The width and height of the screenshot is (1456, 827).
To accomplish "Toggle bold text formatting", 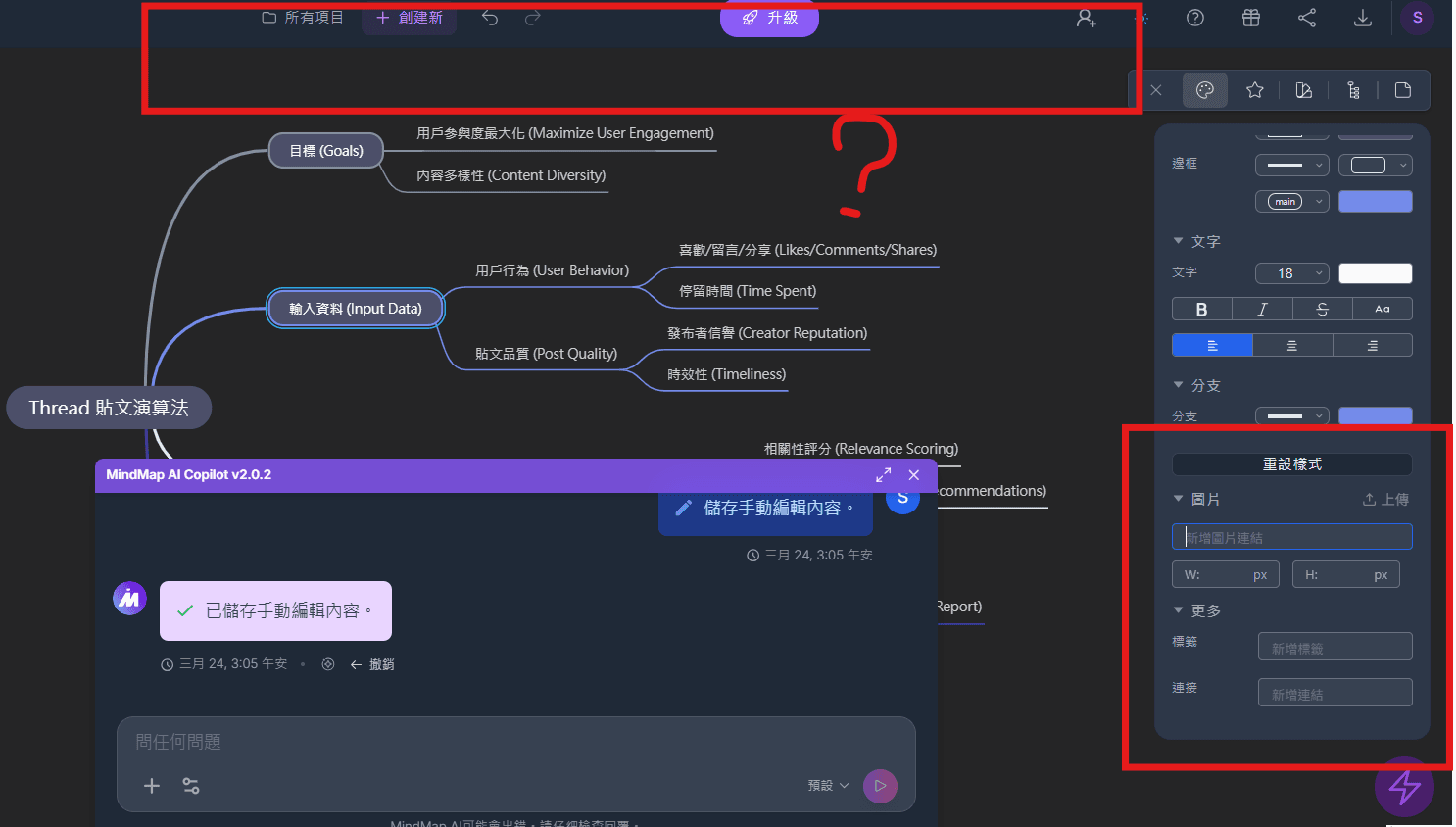I will point(1201,309).
